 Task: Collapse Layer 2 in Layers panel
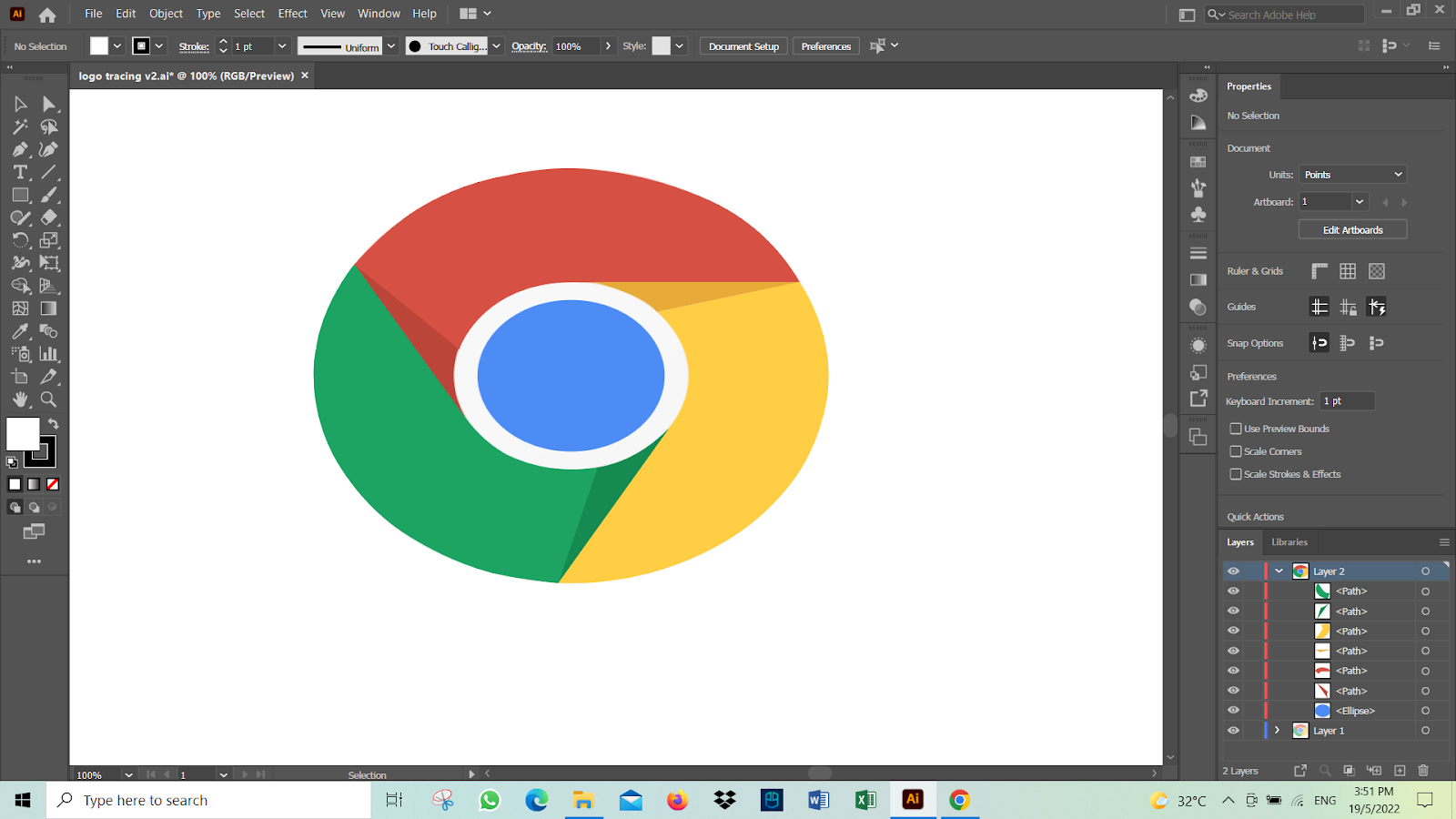1279,571
